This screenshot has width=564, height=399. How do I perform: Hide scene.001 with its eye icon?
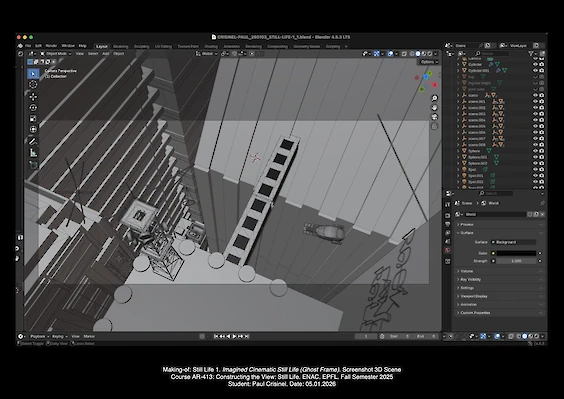pyautogui.click(x=535, y=101)
